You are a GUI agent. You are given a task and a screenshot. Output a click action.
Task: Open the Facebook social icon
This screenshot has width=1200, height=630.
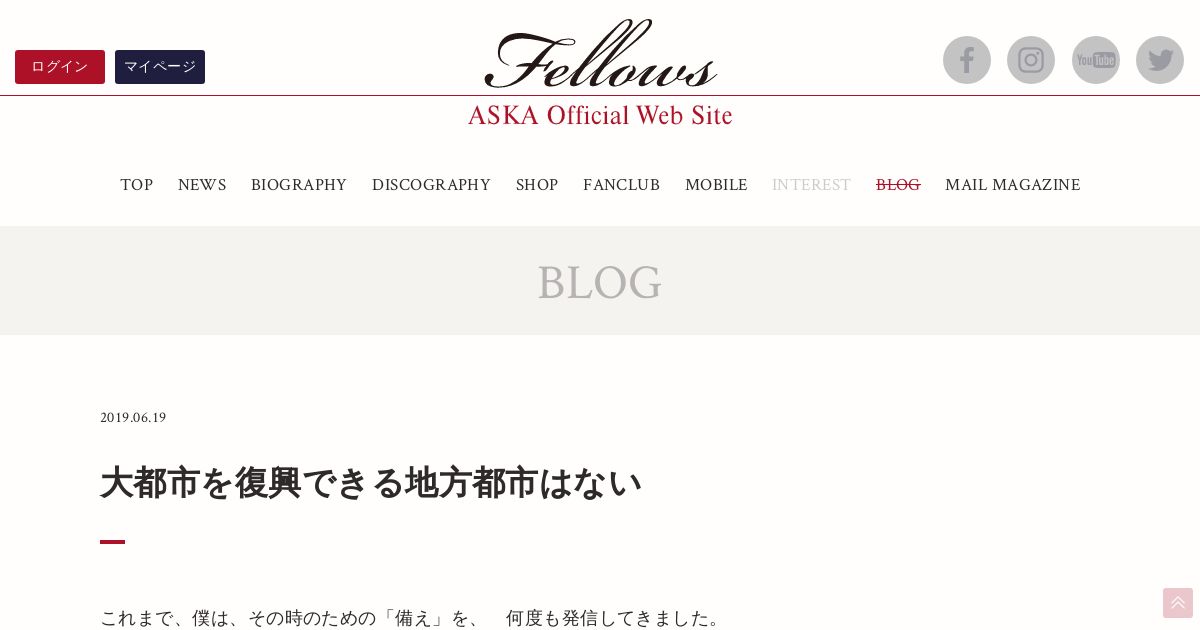pyautogui.click(x=967, y=60)
